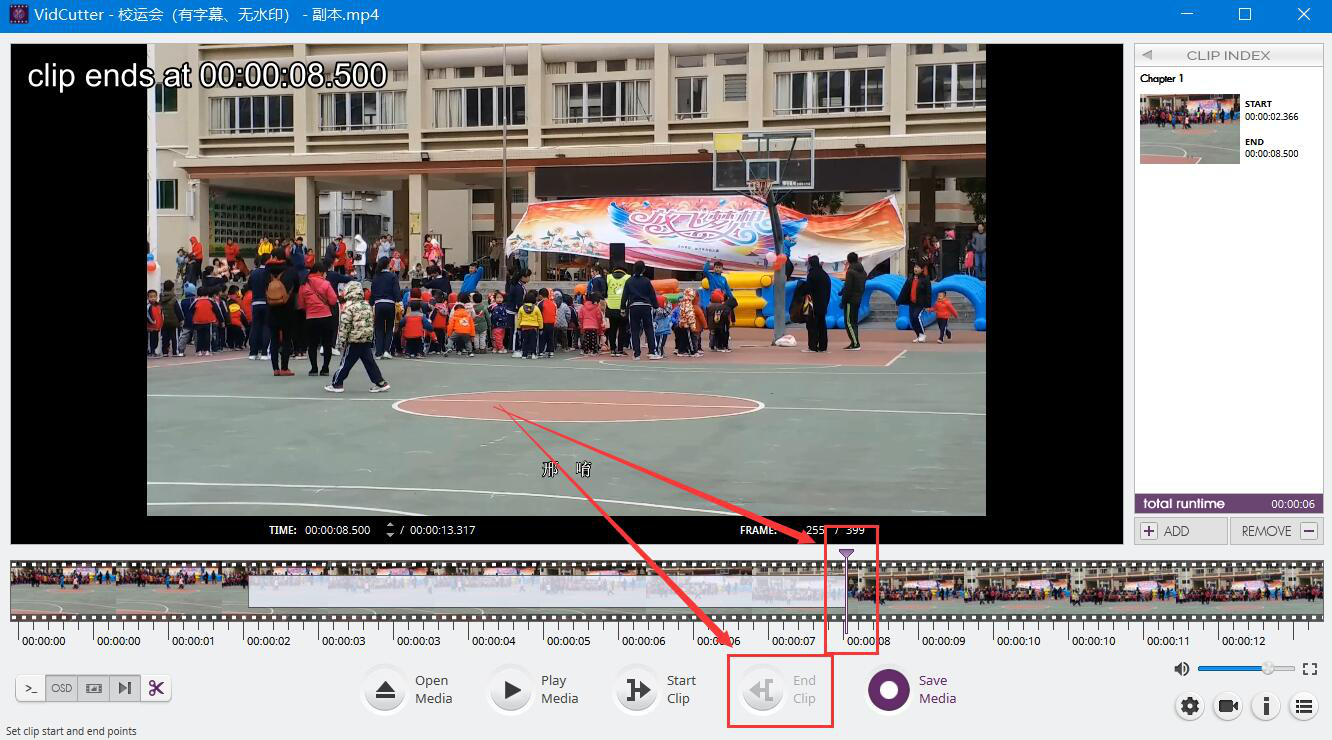Click the time spinner arrows beside 00:00:08.500
This screenshot has width=1332, height=740.
390,530
